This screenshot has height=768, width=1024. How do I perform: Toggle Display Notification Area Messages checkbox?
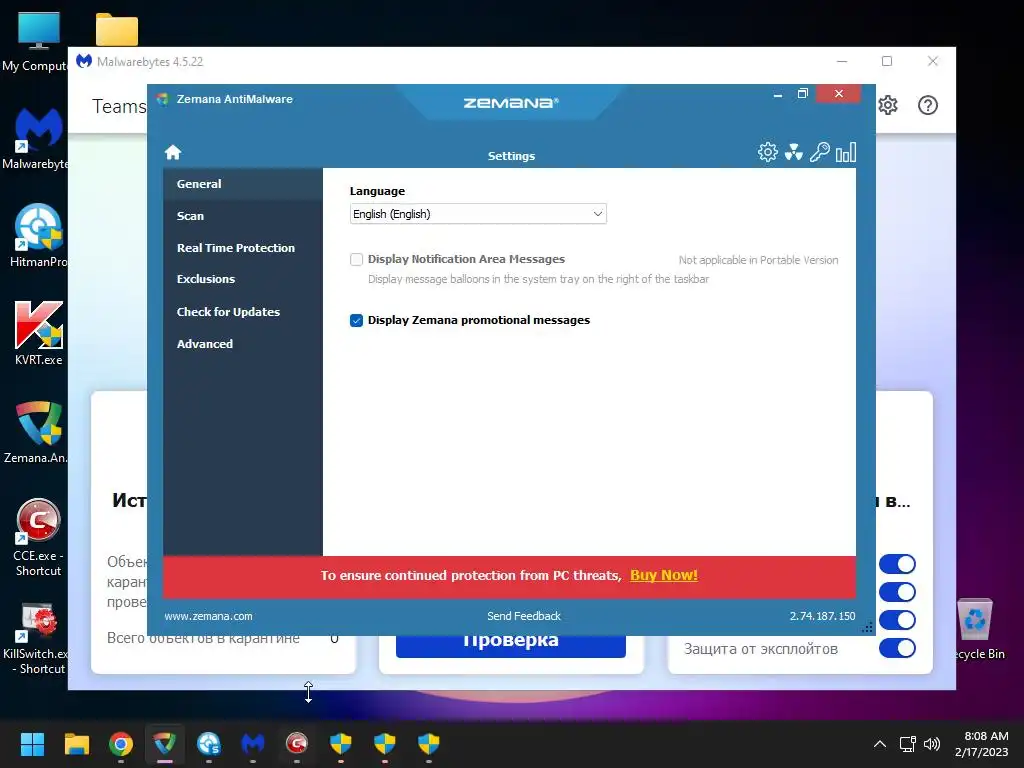(x=357, y=259)
